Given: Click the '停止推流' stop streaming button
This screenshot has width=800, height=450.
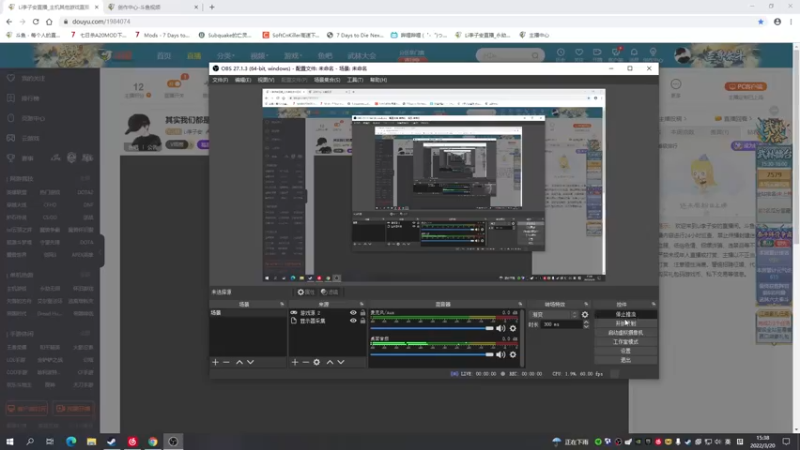Looking at the screenshot, I should [x=626, y=314].
